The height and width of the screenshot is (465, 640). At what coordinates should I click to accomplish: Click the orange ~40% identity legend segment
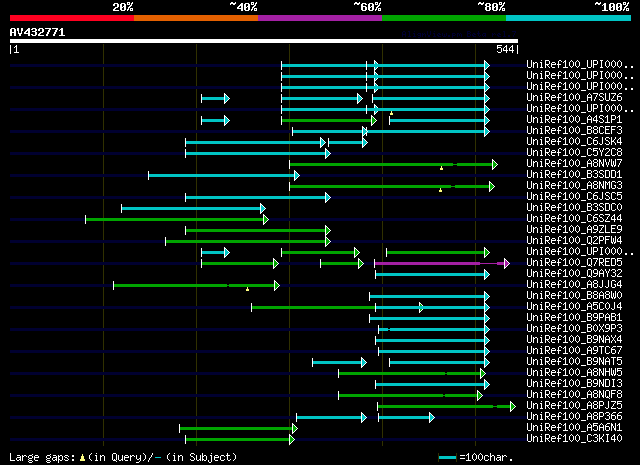(x=196, y=18)
